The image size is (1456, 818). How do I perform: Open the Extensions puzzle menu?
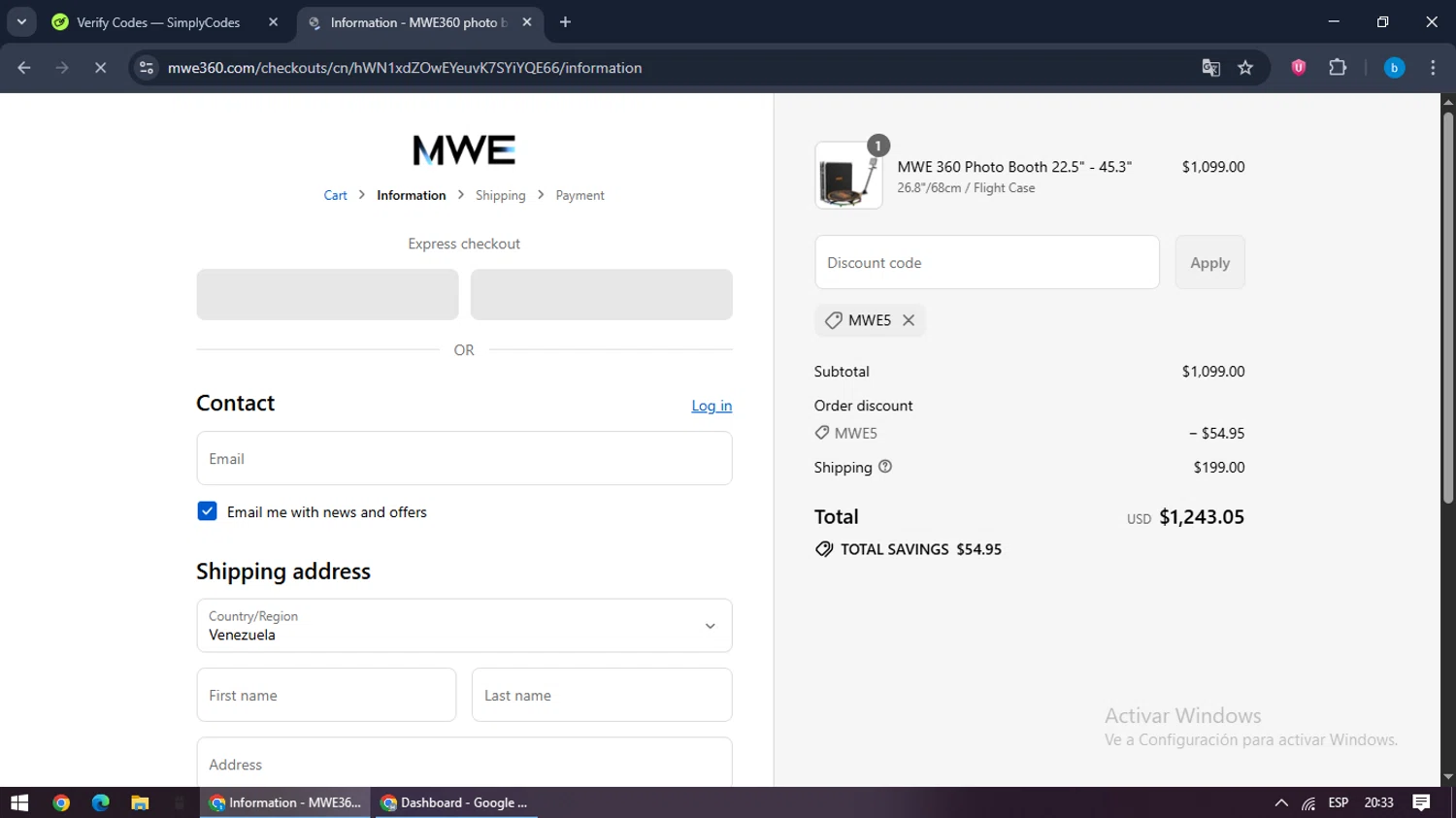1338,67
